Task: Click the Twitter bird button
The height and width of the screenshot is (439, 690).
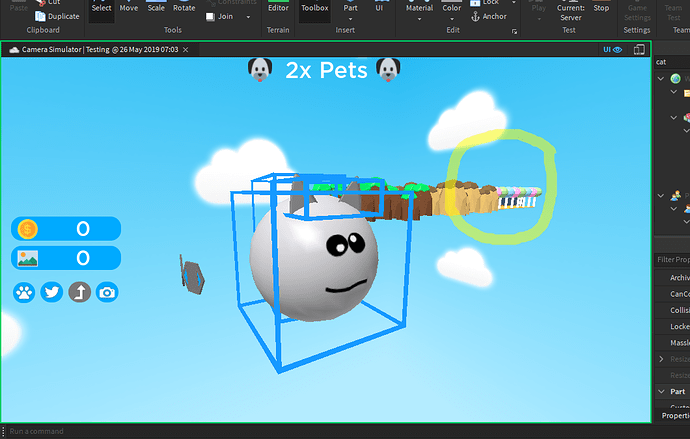Action: [51, 292]
